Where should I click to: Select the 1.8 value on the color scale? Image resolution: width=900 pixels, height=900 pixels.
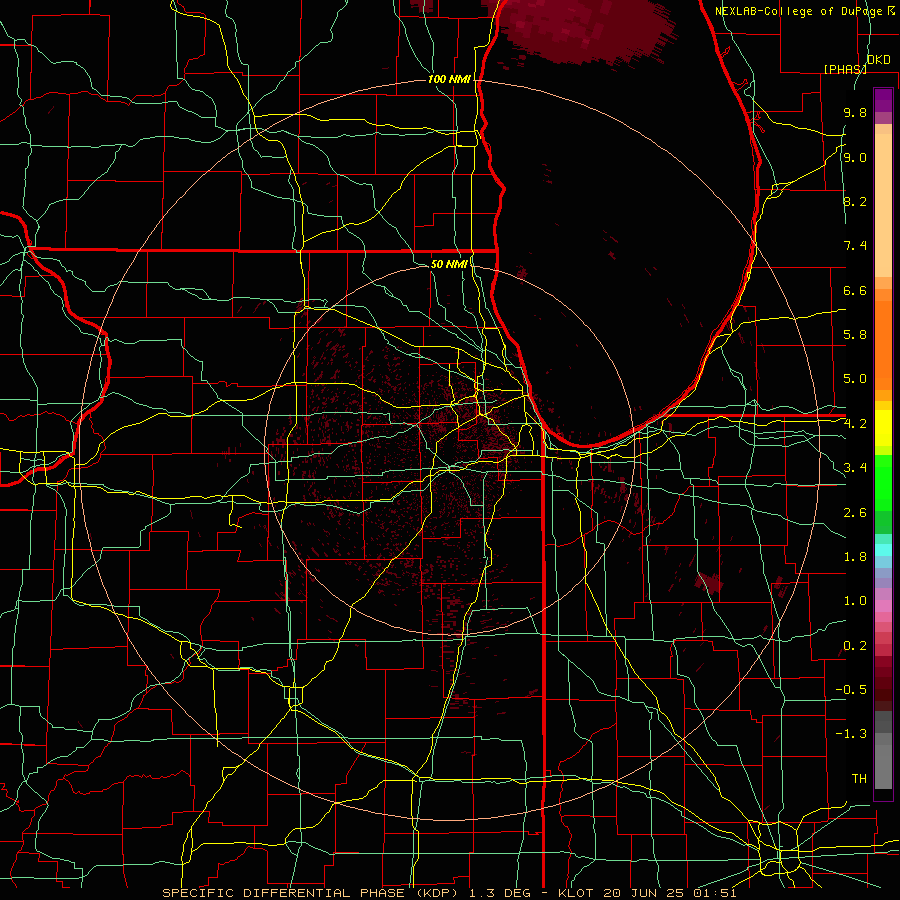[x=855, y=557]
